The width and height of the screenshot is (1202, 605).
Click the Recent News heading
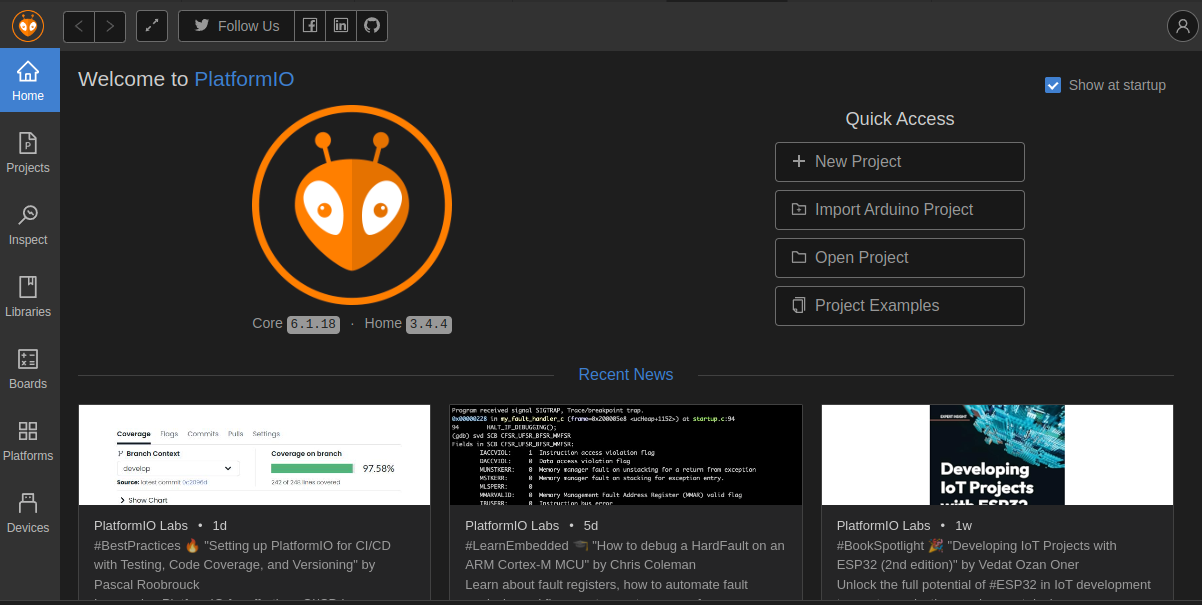pos(626,374)
